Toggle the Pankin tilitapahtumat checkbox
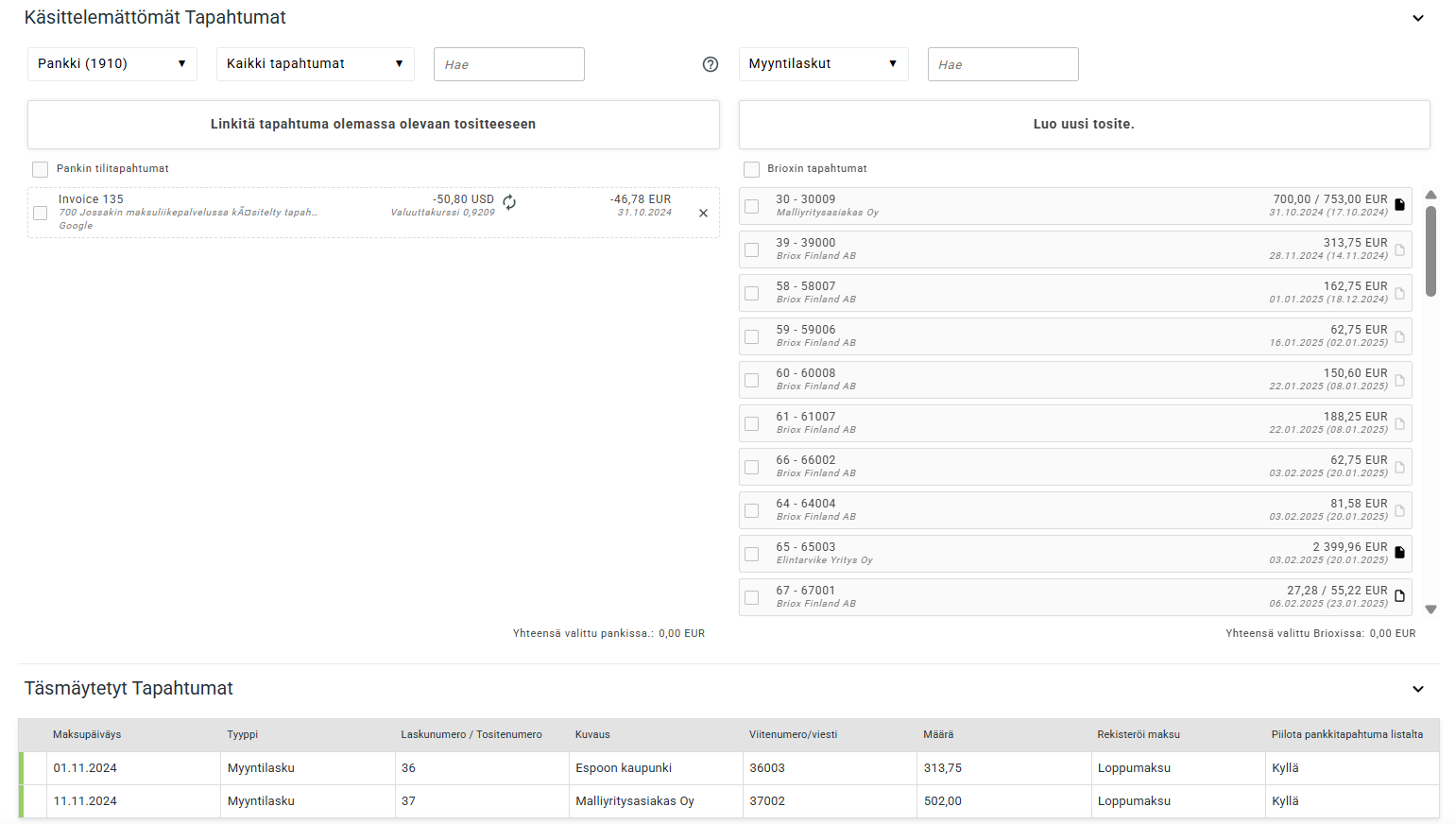The height and width of the screenshot is (824, 1456). coord(41,169)
